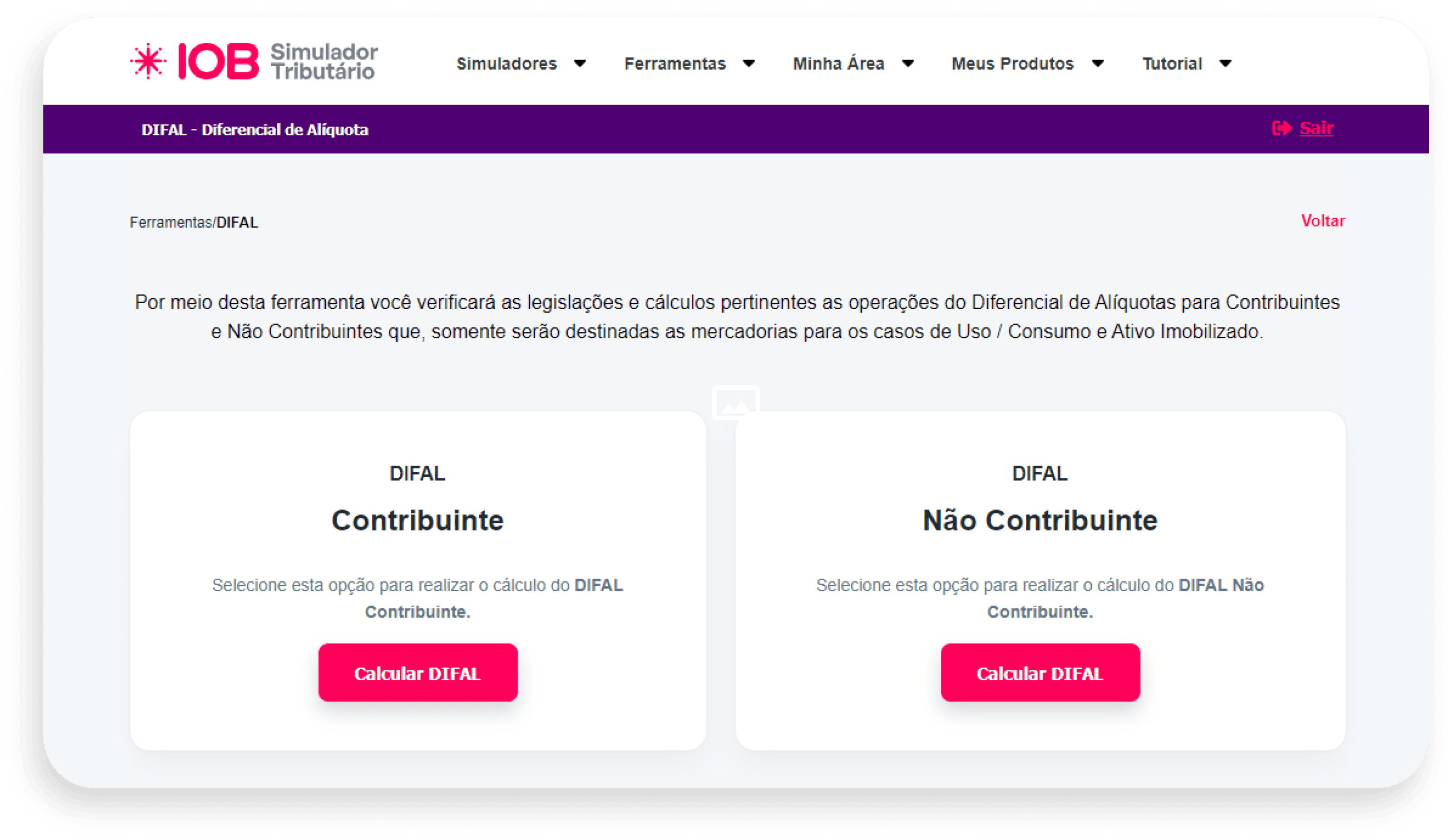
Task: Open the Tutorial menu
Action: coord(1172,63)
